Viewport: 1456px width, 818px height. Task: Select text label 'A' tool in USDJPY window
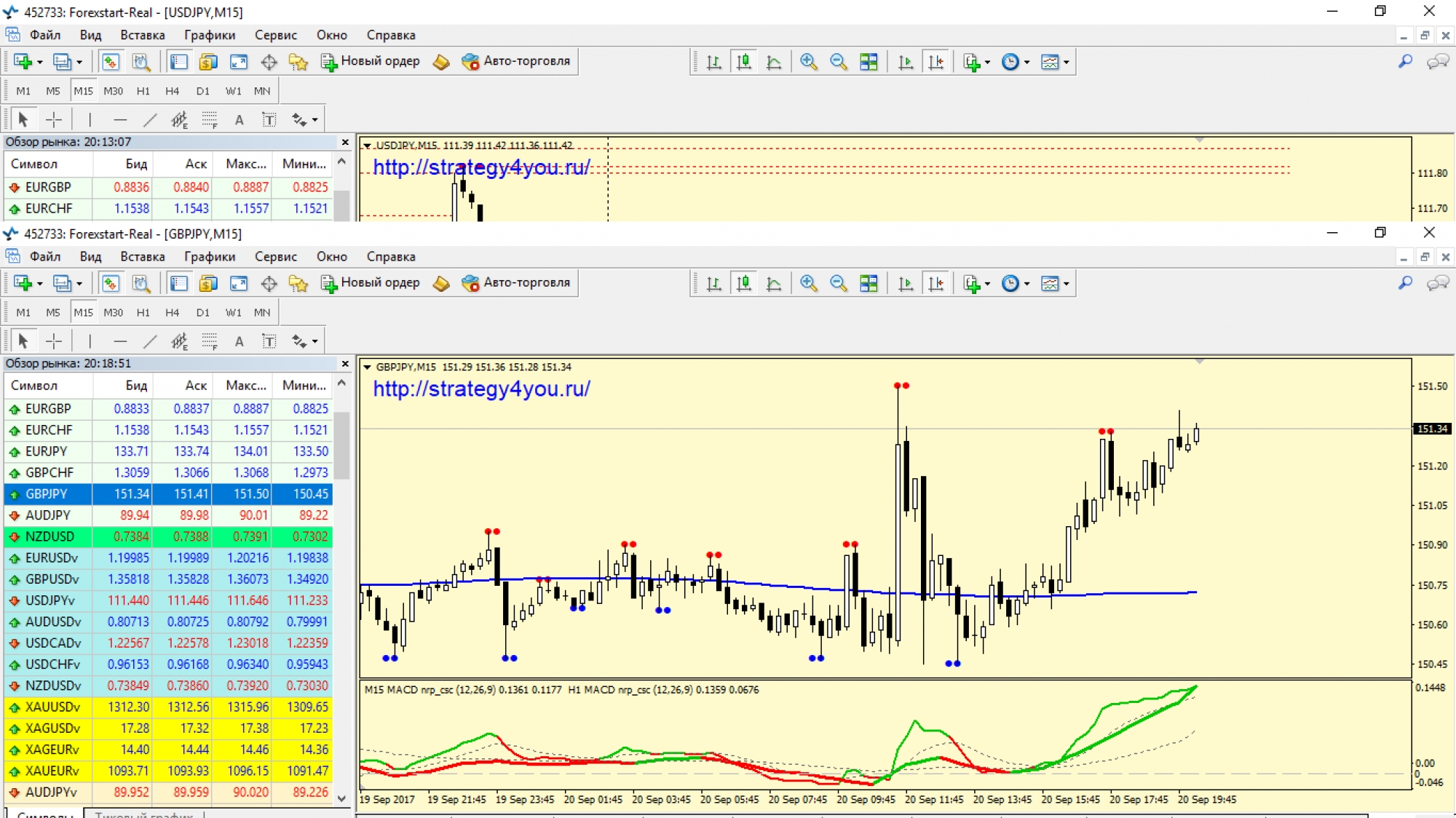(x=239, y=119)
